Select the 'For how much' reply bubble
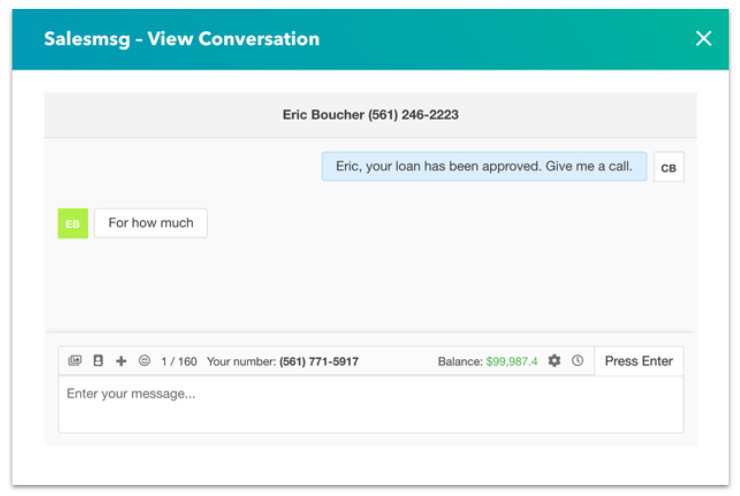This screenshot has width=740, height=496. (151, 223)
